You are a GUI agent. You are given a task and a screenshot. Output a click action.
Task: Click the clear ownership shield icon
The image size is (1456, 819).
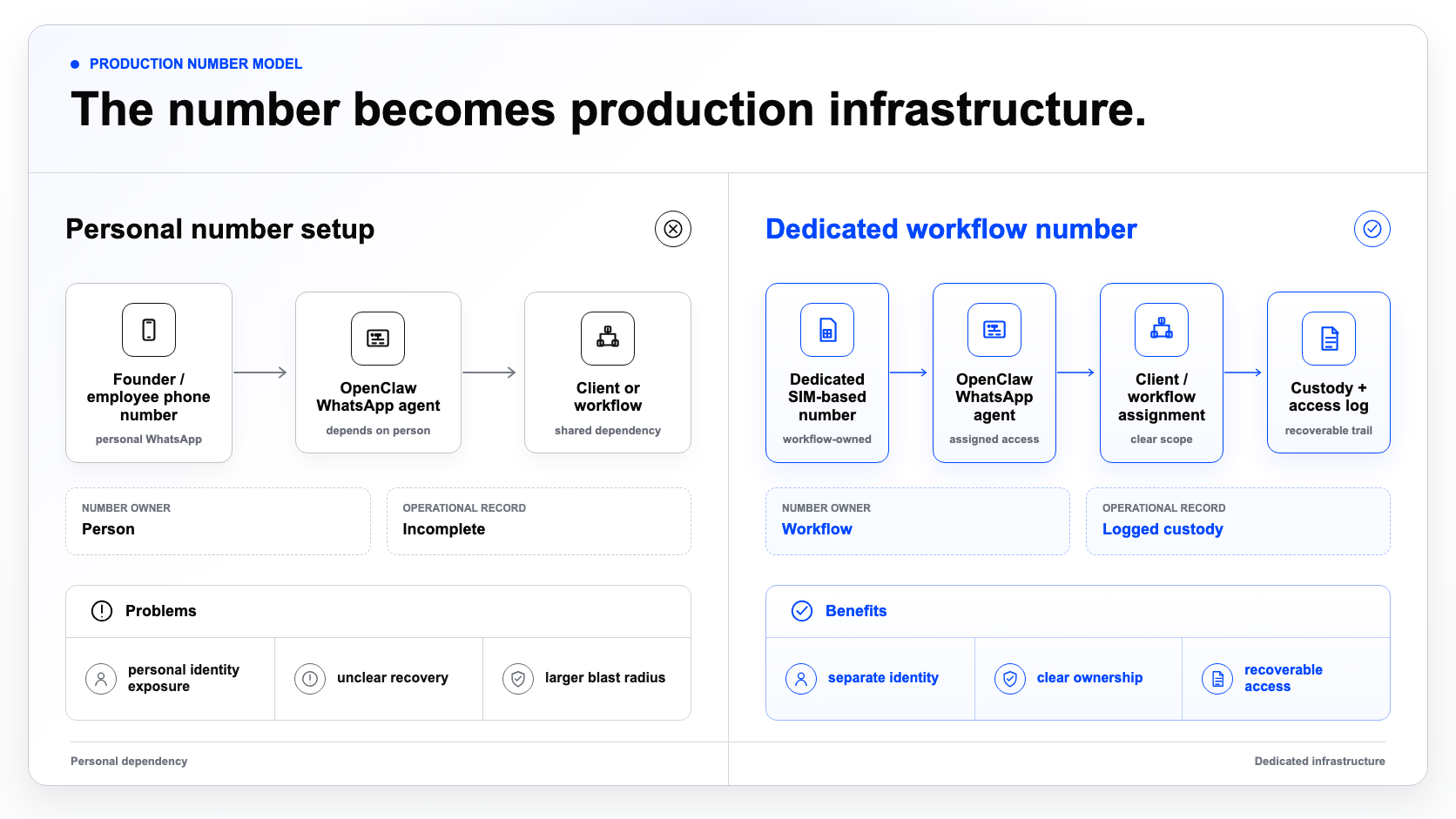(x=1010, y=679)
